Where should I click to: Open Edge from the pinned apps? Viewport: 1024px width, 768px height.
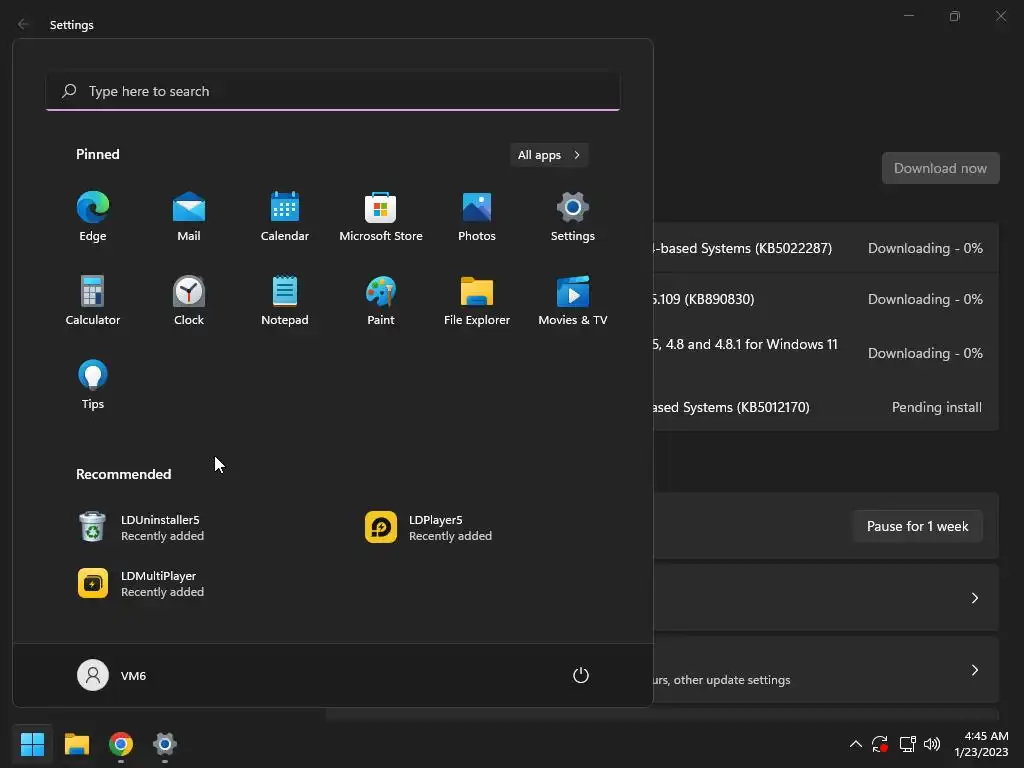click(93, 217)
